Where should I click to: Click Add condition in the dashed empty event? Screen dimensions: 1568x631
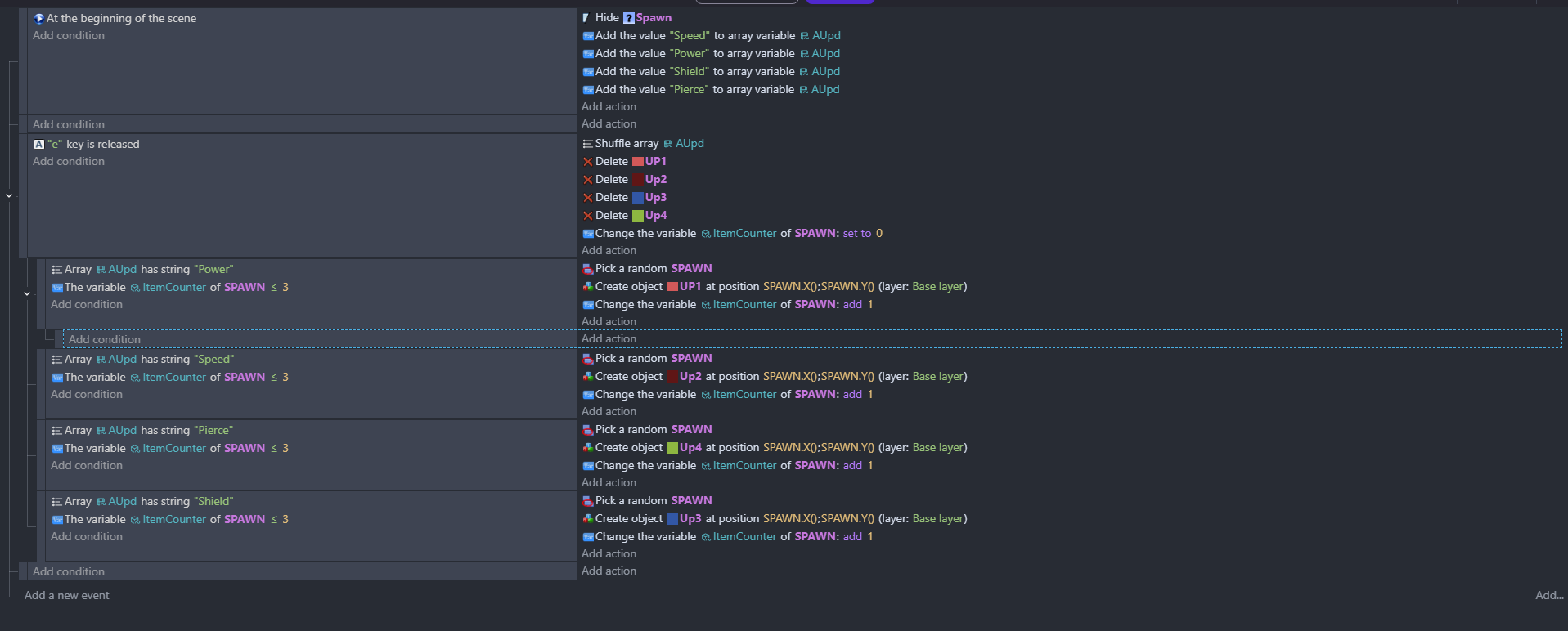click(105, 339)
